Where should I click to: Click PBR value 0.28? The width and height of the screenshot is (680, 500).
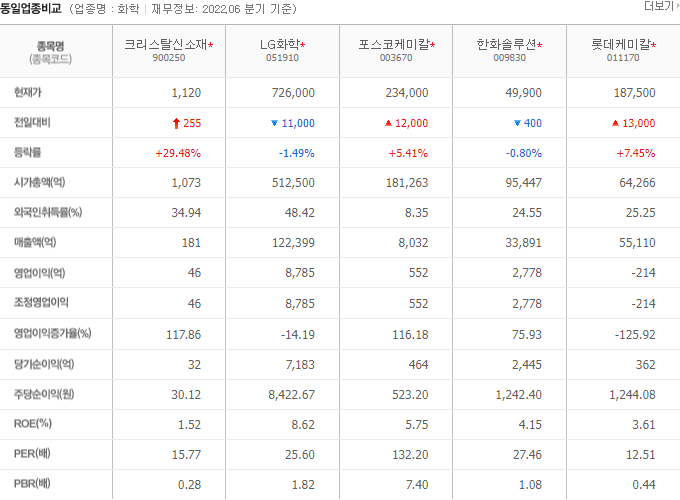click(x=190, y=485)
